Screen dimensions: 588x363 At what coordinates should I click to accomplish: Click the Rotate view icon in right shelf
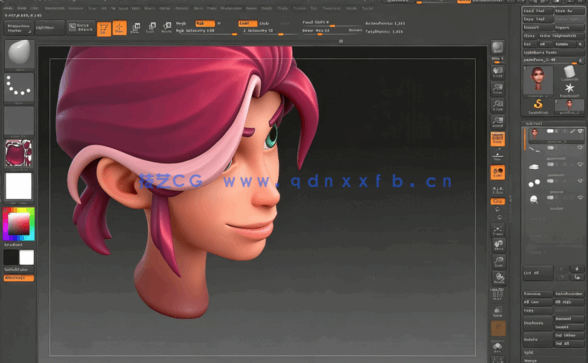[498, 278]
